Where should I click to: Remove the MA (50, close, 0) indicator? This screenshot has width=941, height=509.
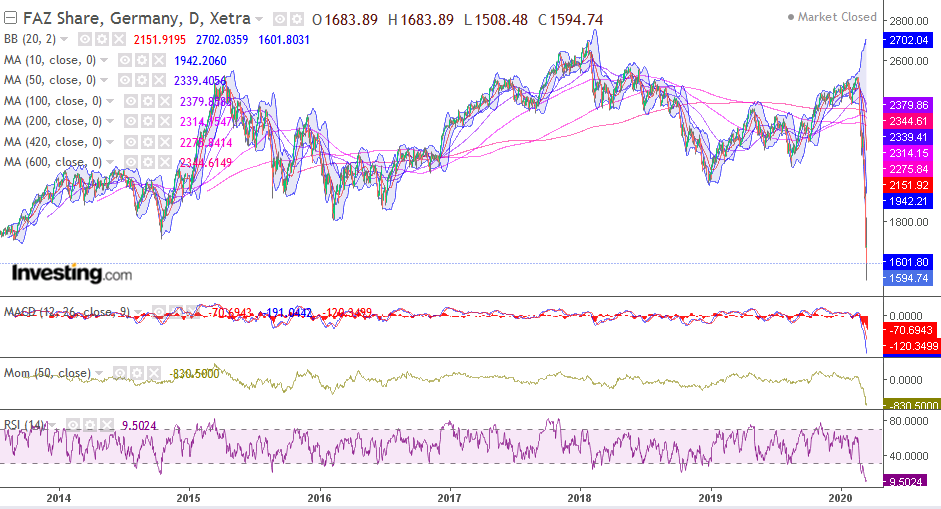point(158,80)
